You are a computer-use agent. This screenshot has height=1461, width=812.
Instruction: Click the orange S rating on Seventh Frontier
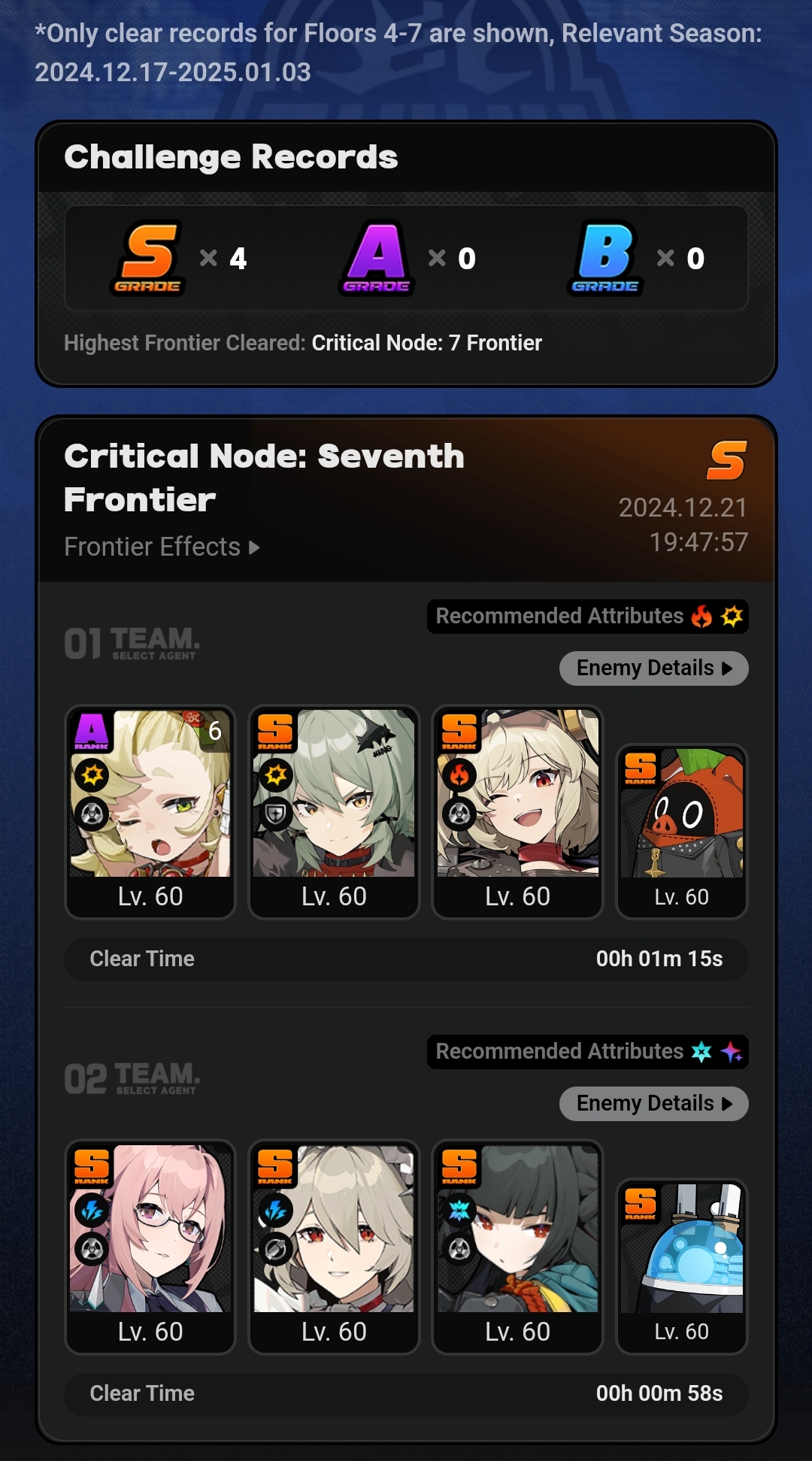(727, 460)
